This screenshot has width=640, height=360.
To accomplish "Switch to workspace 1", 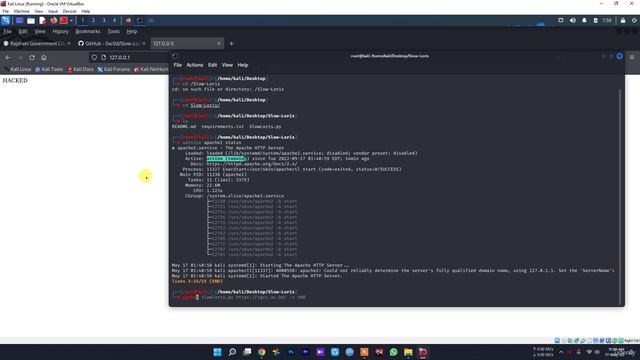I will (x=82, y=20).
